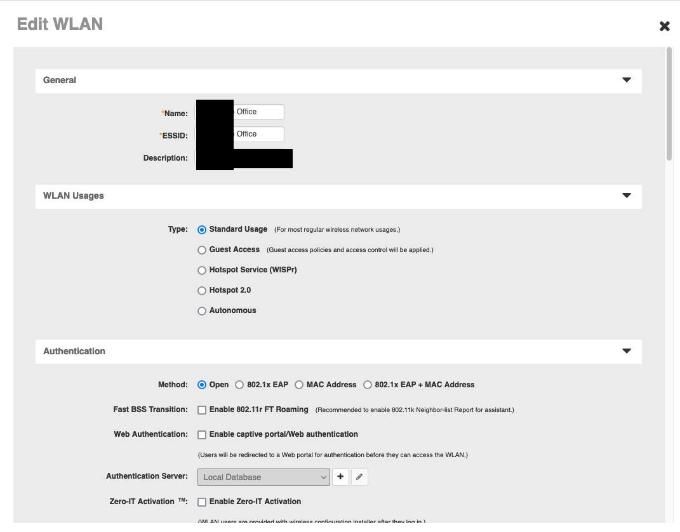Close the Edit WLAN dialog

[664, 26]
